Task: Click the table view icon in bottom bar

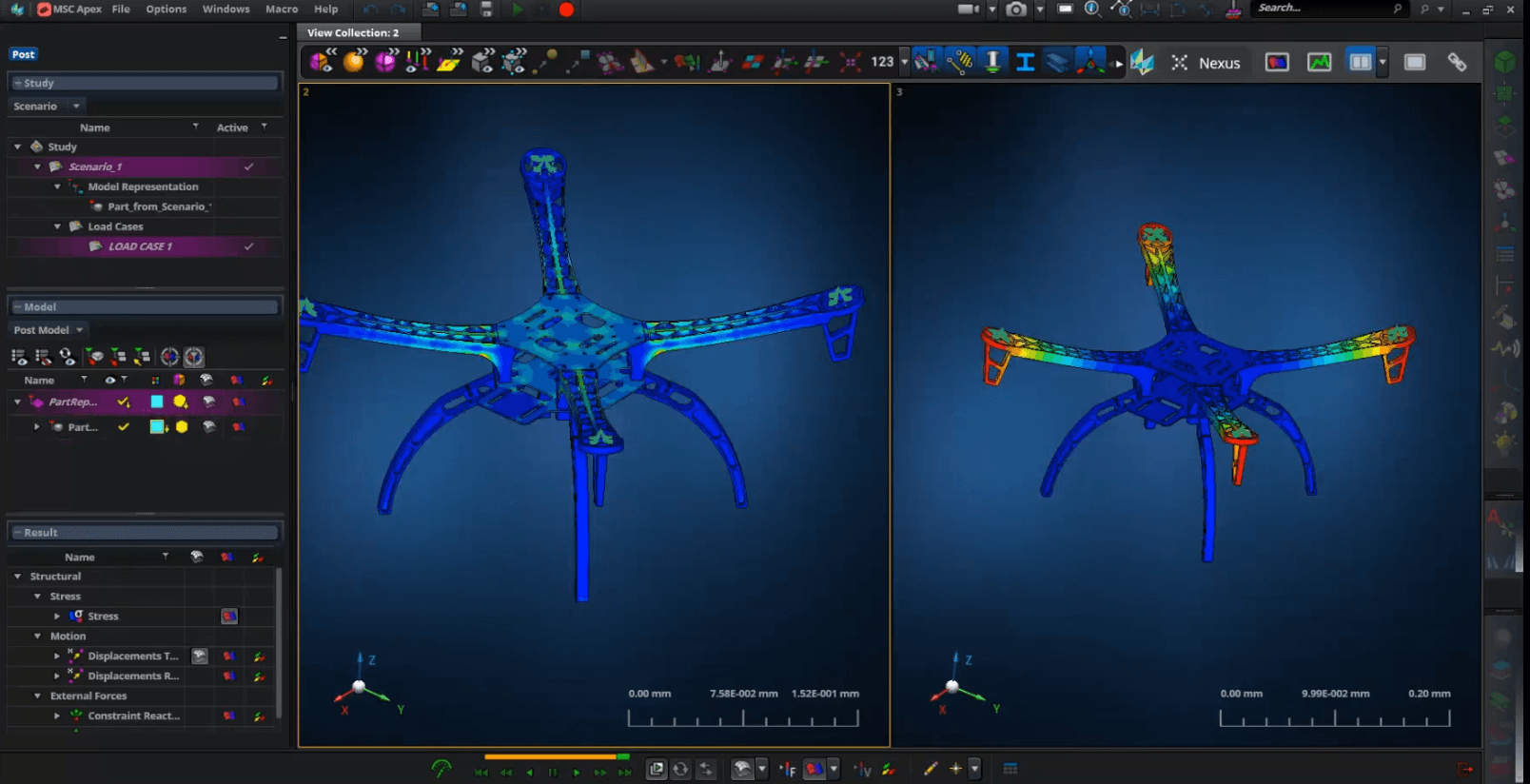Action: point(1010,769)
